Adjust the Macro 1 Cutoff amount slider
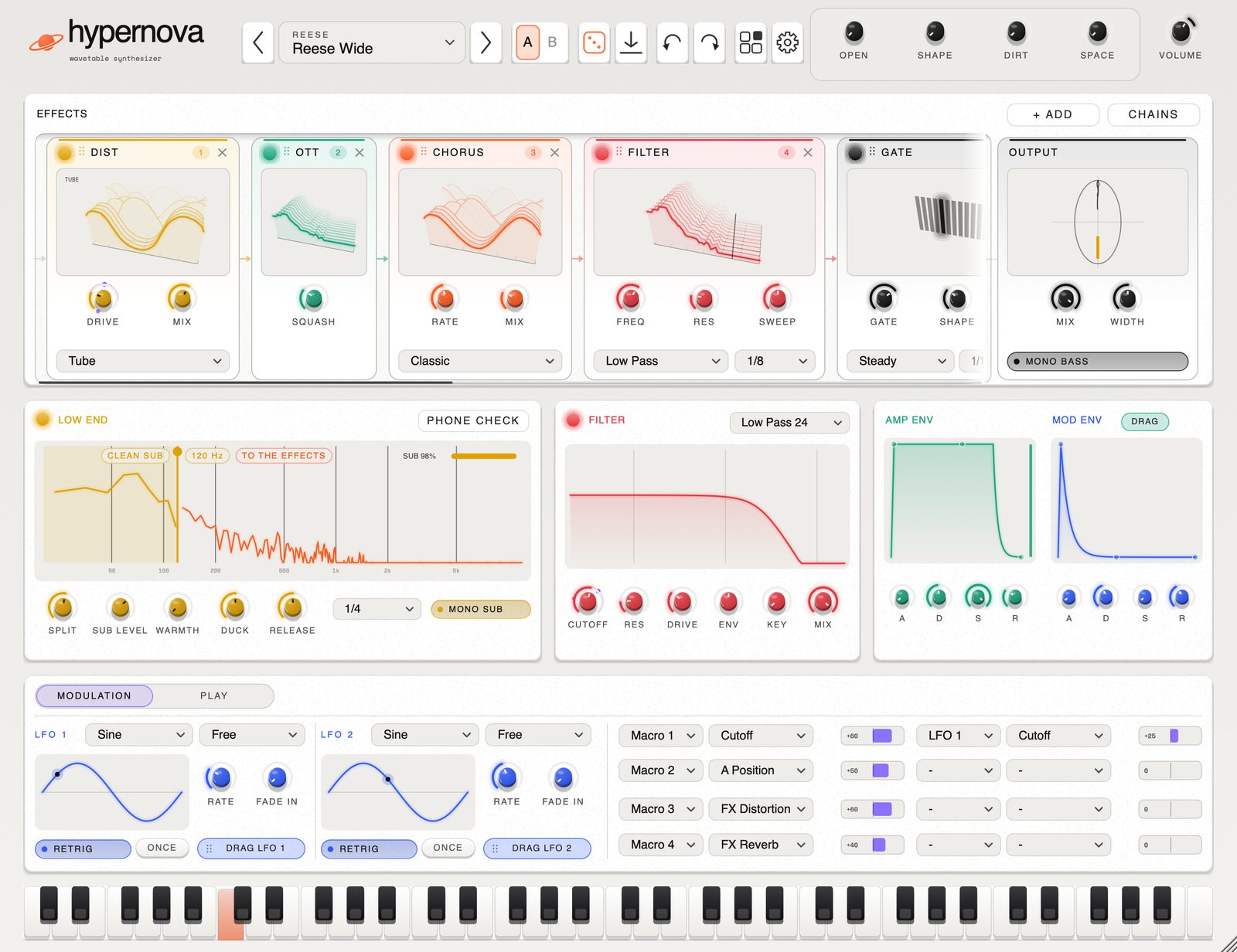The image size is (1237, 952). [872, 736]
